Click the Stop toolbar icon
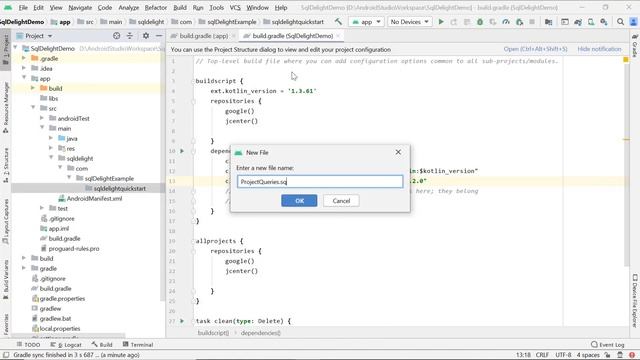Screen dimensions: 640x360 [532, 22]
